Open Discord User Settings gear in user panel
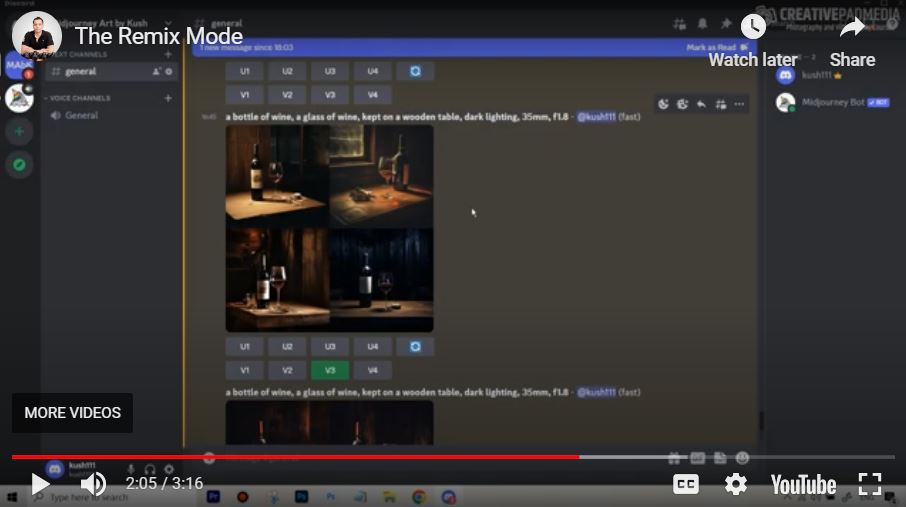The height and width of the screenshot is (507, 906). pos(169,469)
